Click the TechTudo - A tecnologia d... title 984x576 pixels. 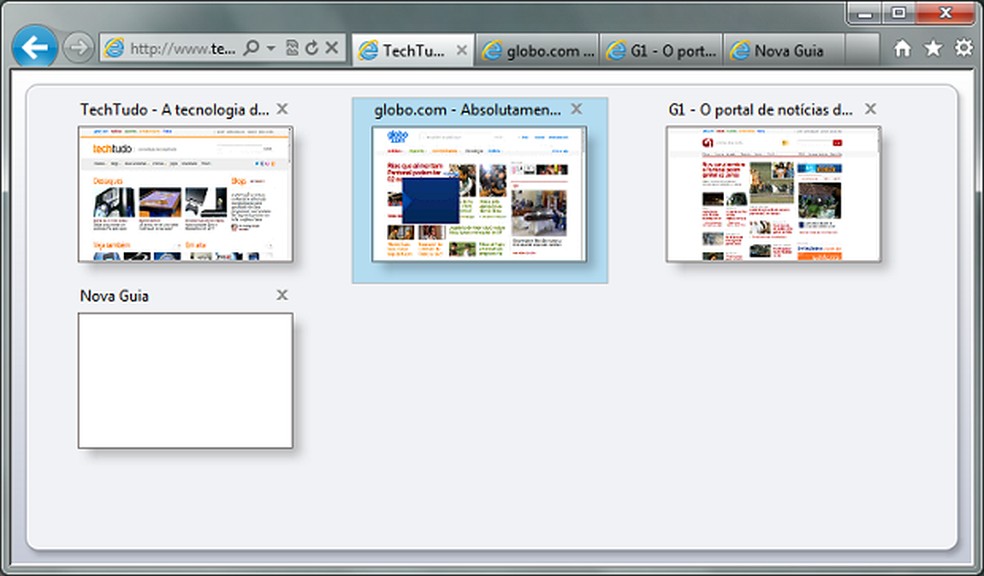click(x=174, y=109)
